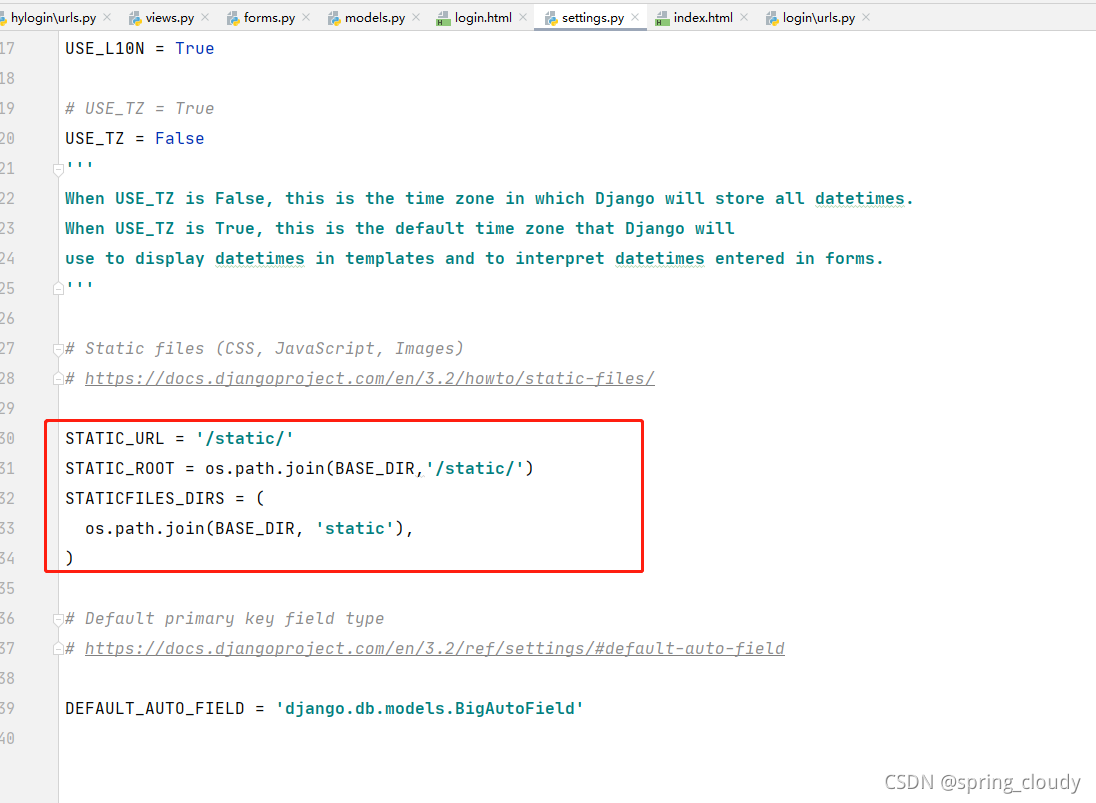The image size is (1096, 803).
Task: Click the 'django.db.models.BigAutoField' string
Action: [430, 709]
